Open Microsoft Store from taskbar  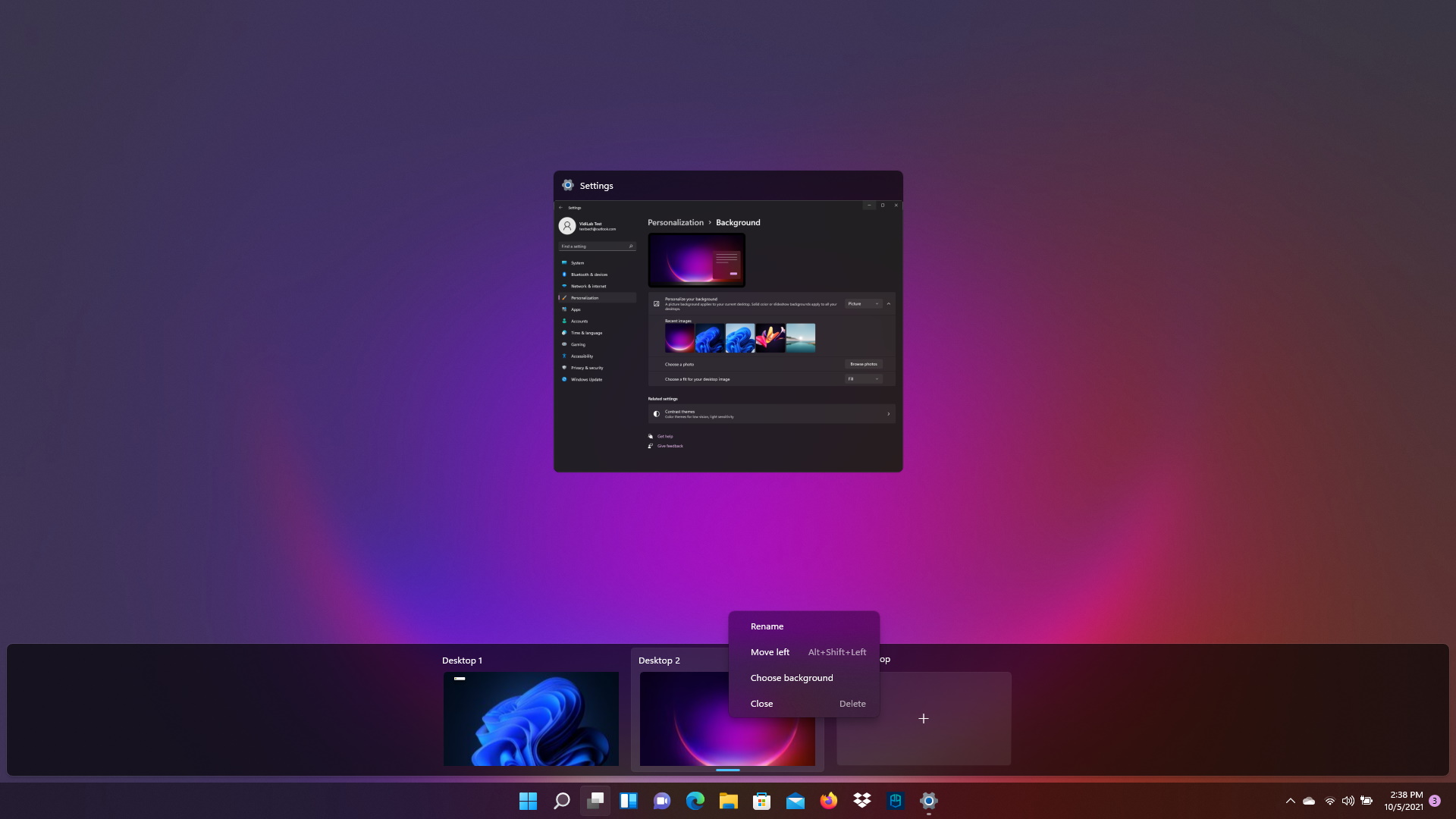click(762, 801)
